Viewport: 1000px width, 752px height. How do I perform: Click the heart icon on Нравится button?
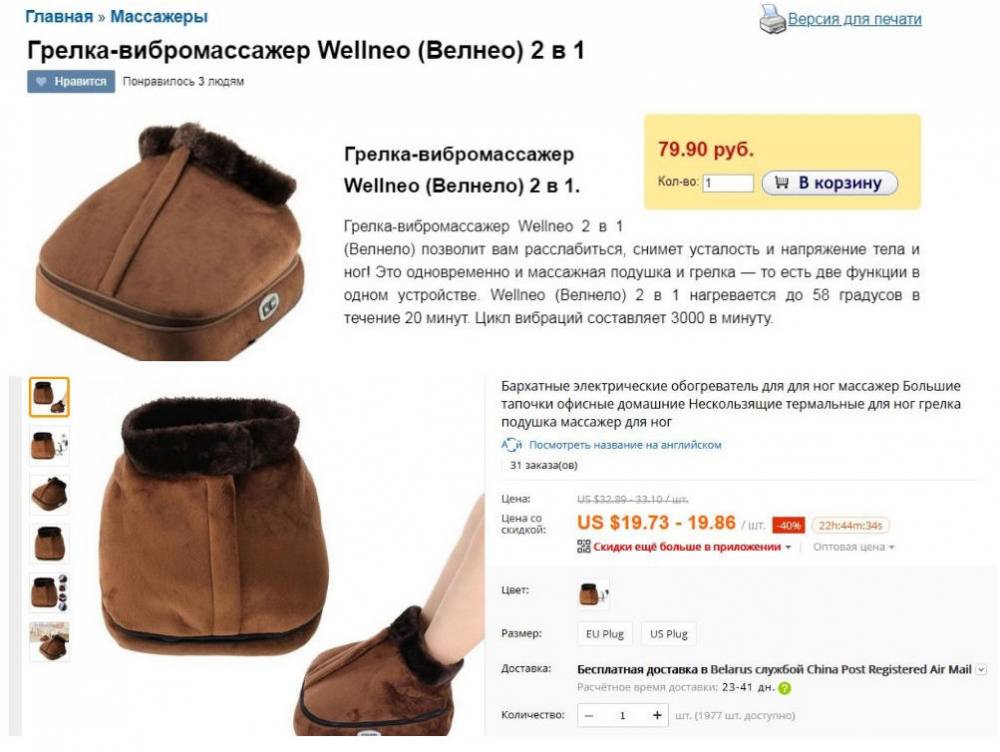tap(41, 82)
